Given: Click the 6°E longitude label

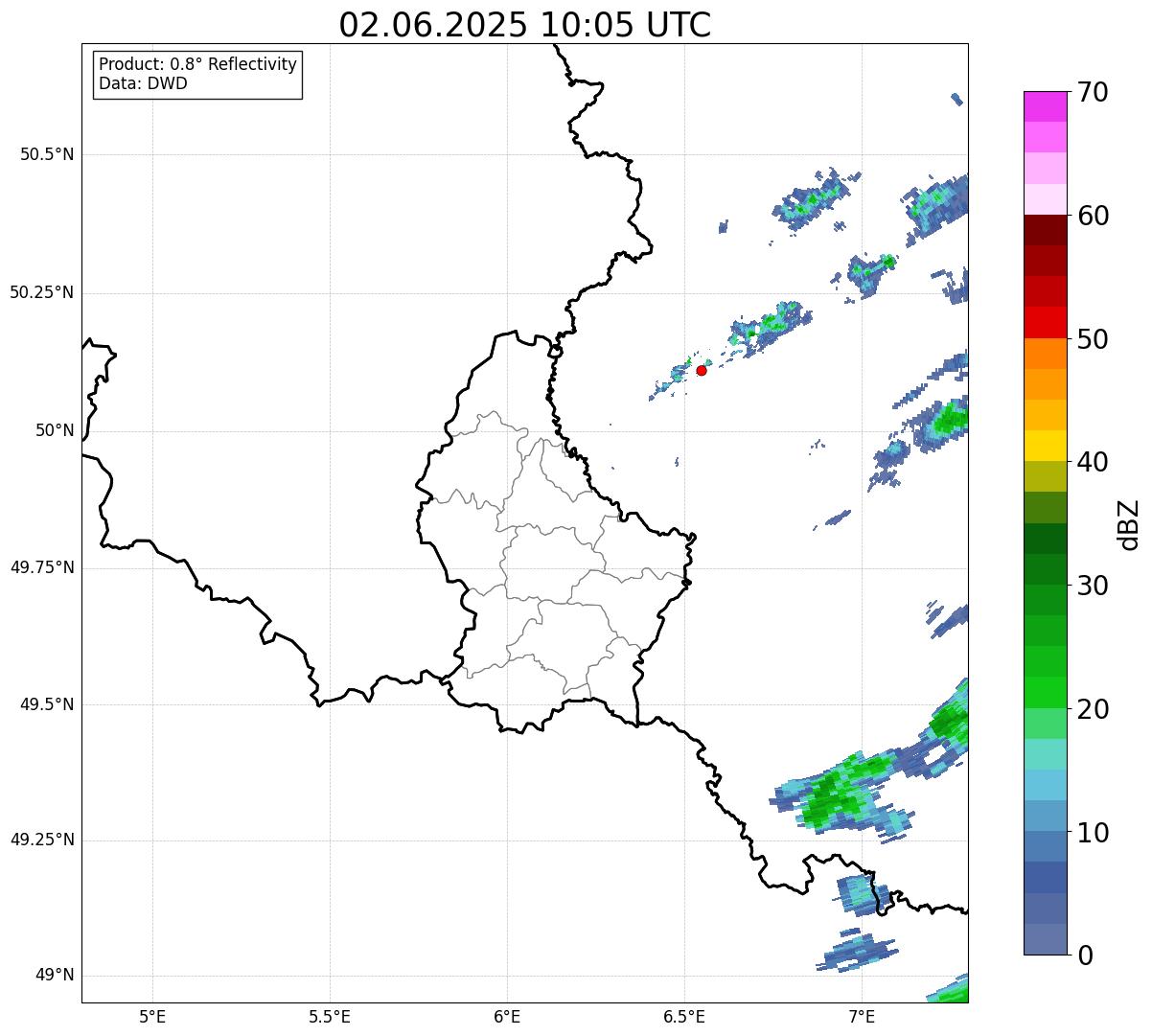Looking at the screenshot, I should point(507,1016).
